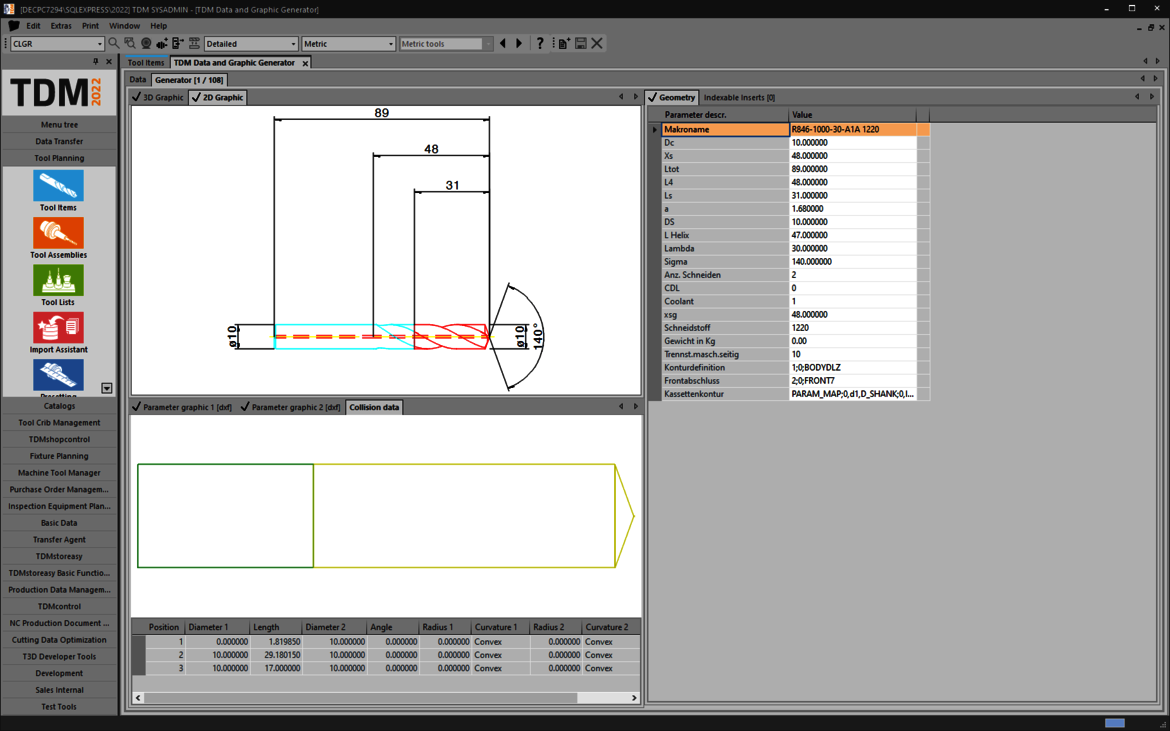This screenshot has width=1170, height=731.
Task: Open the Metric units dropdown
Action: pyautogui.click(x=390, y=44)
